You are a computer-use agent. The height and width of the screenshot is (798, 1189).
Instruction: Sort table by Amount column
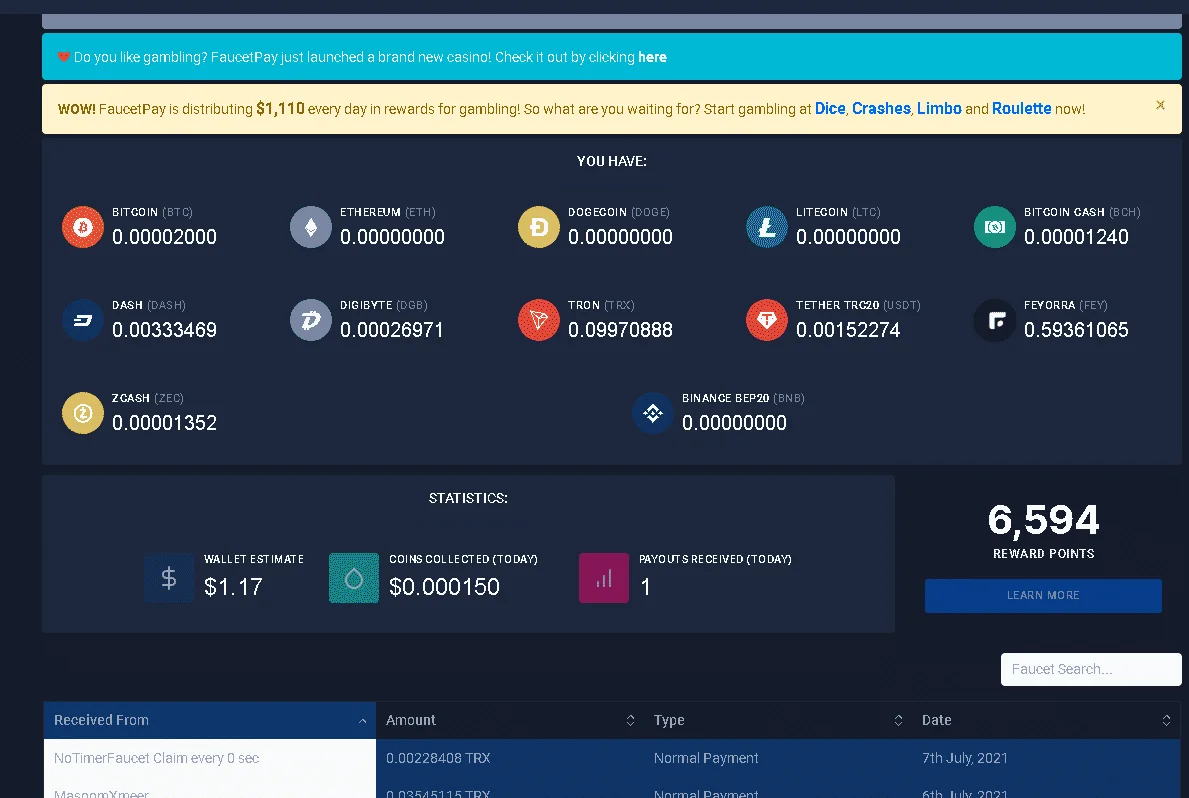point(510,720)
